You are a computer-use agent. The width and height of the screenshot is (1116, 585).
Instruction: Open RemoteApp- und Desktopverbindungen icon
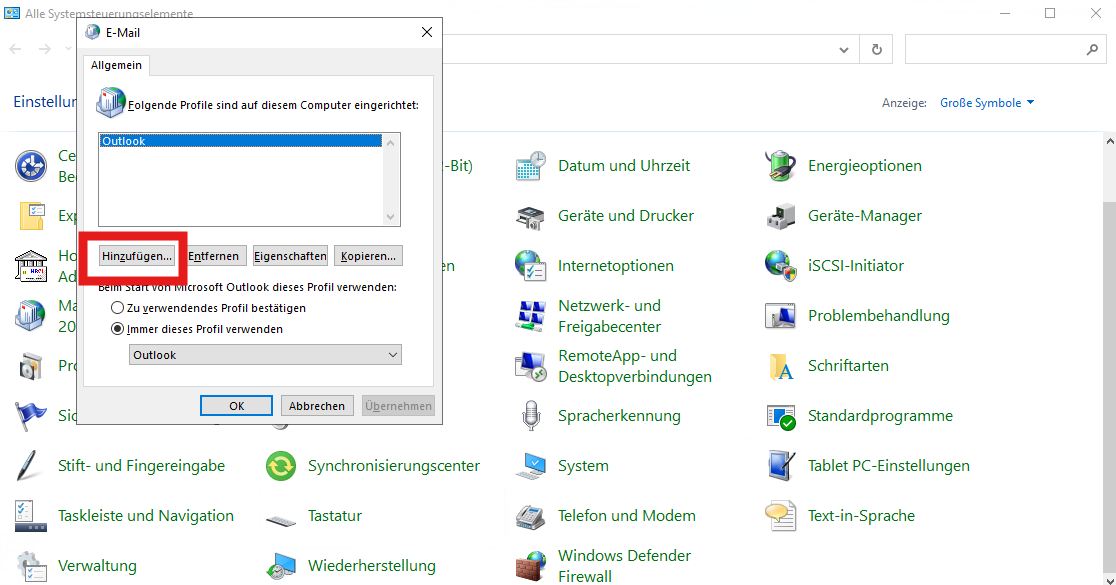tap(530, 366)
